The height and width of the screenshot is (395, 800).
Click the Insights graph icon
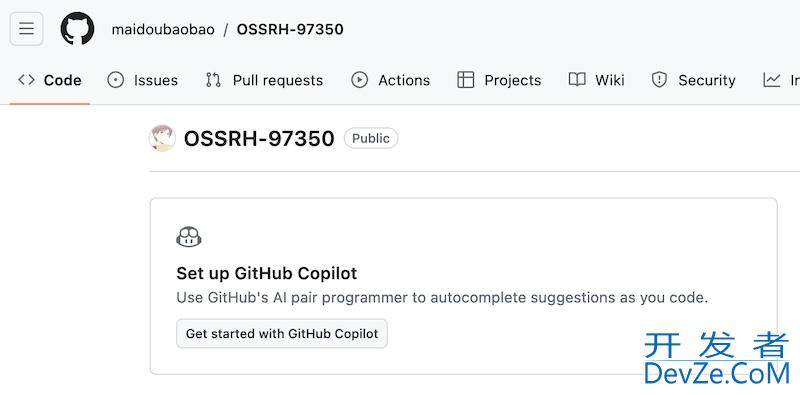click(x=771, y=80)
